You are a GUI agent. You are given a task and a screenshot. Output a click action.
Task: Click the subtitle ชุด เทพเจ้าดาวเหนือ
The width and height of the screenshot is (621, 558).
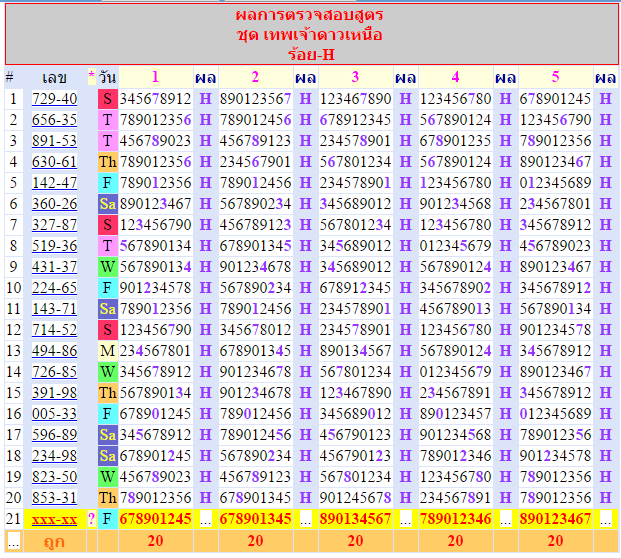pyautogui.click(x=309, y=35)
